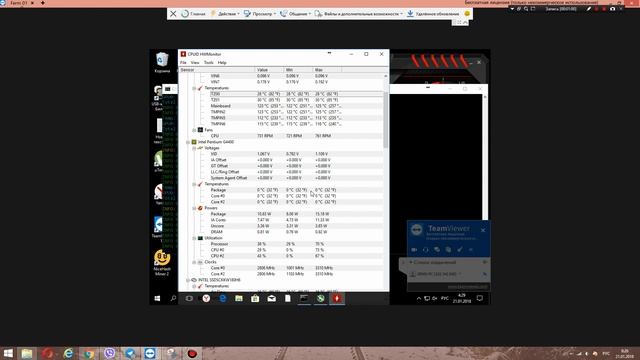Viewport: 640px width, 360px height.
Task: Open the remote notification center icon
Action: [x=480, y=298]
